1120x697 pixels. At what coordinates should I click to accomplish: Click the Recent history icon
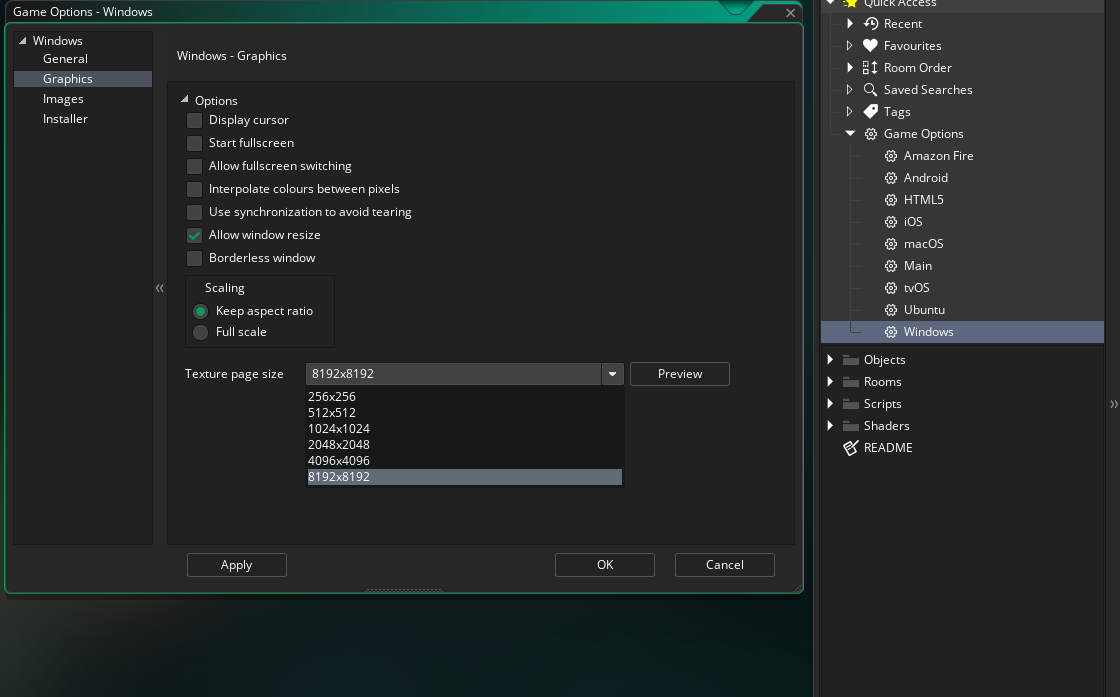click(870, 24)
